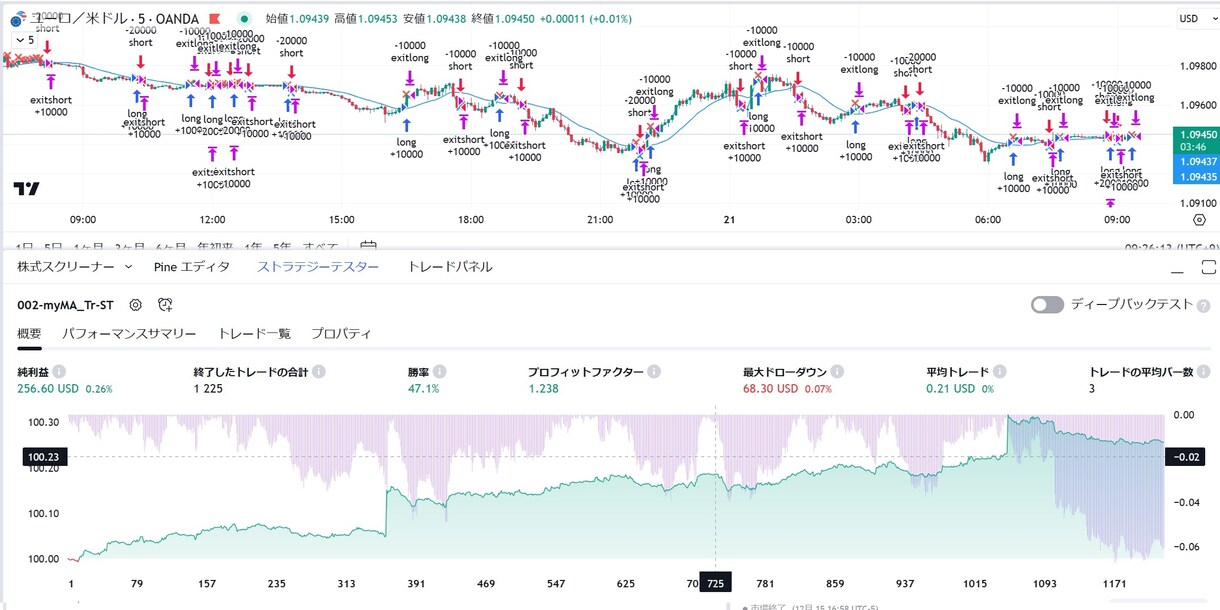This screenshot has height=610, width=1220.
Task: Click the 100.30 label on equity axis
Action: coord(42,422)
